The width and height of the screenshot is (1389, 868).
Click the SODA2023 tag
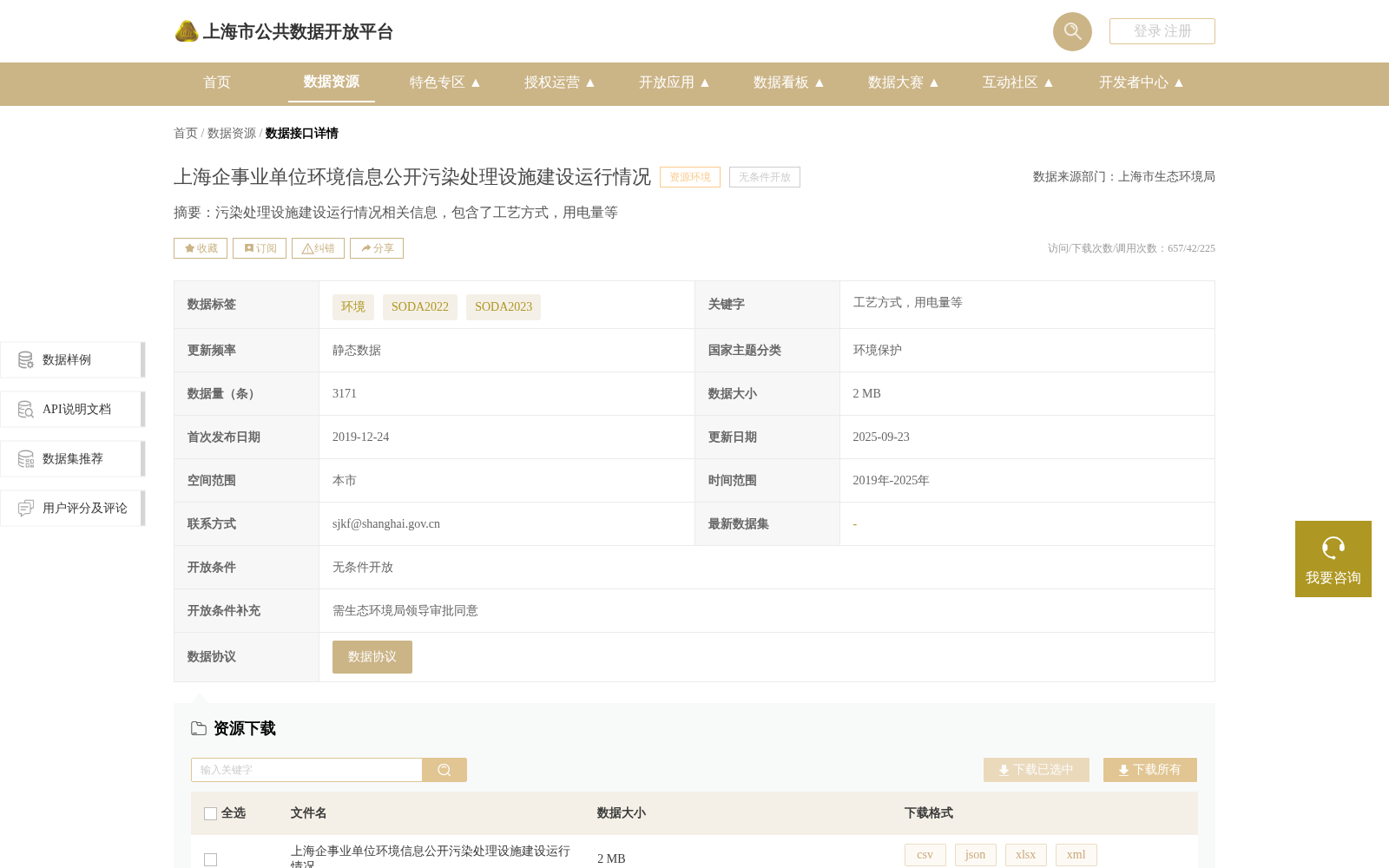[504, 307]
